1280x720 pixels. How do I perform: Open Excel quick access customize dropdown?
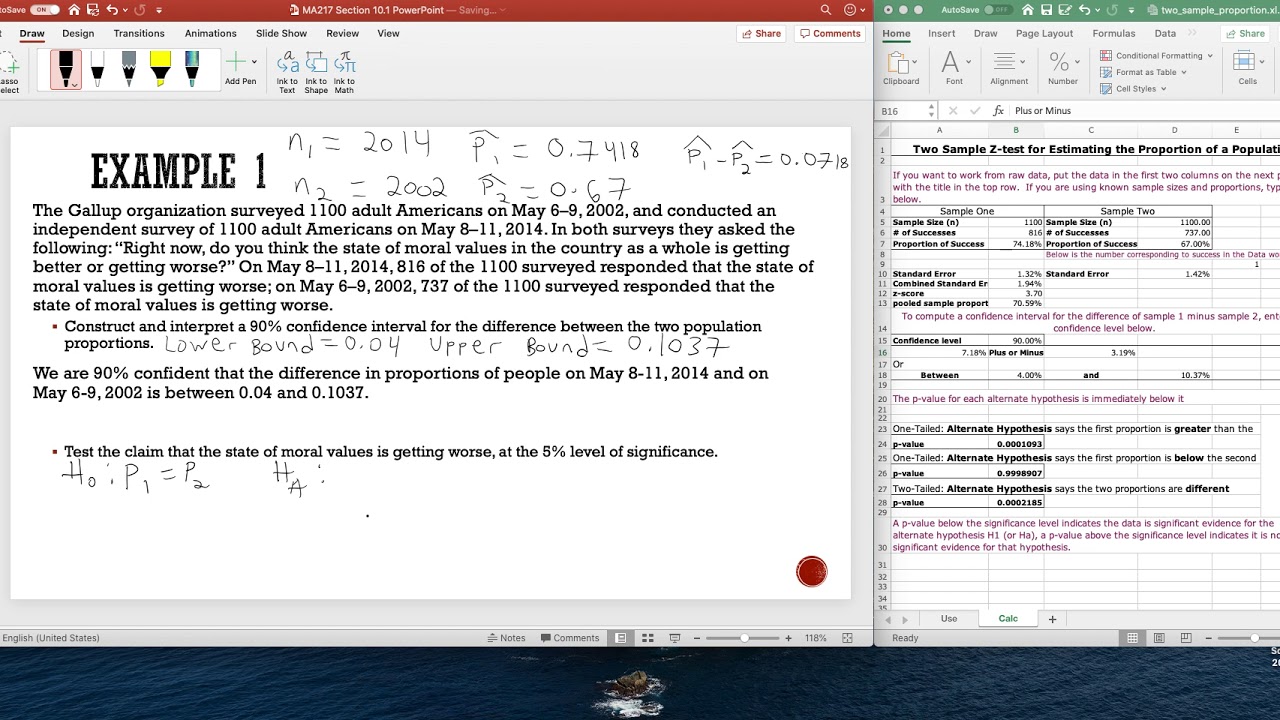pyautogui.click(x=1131, y=10)
